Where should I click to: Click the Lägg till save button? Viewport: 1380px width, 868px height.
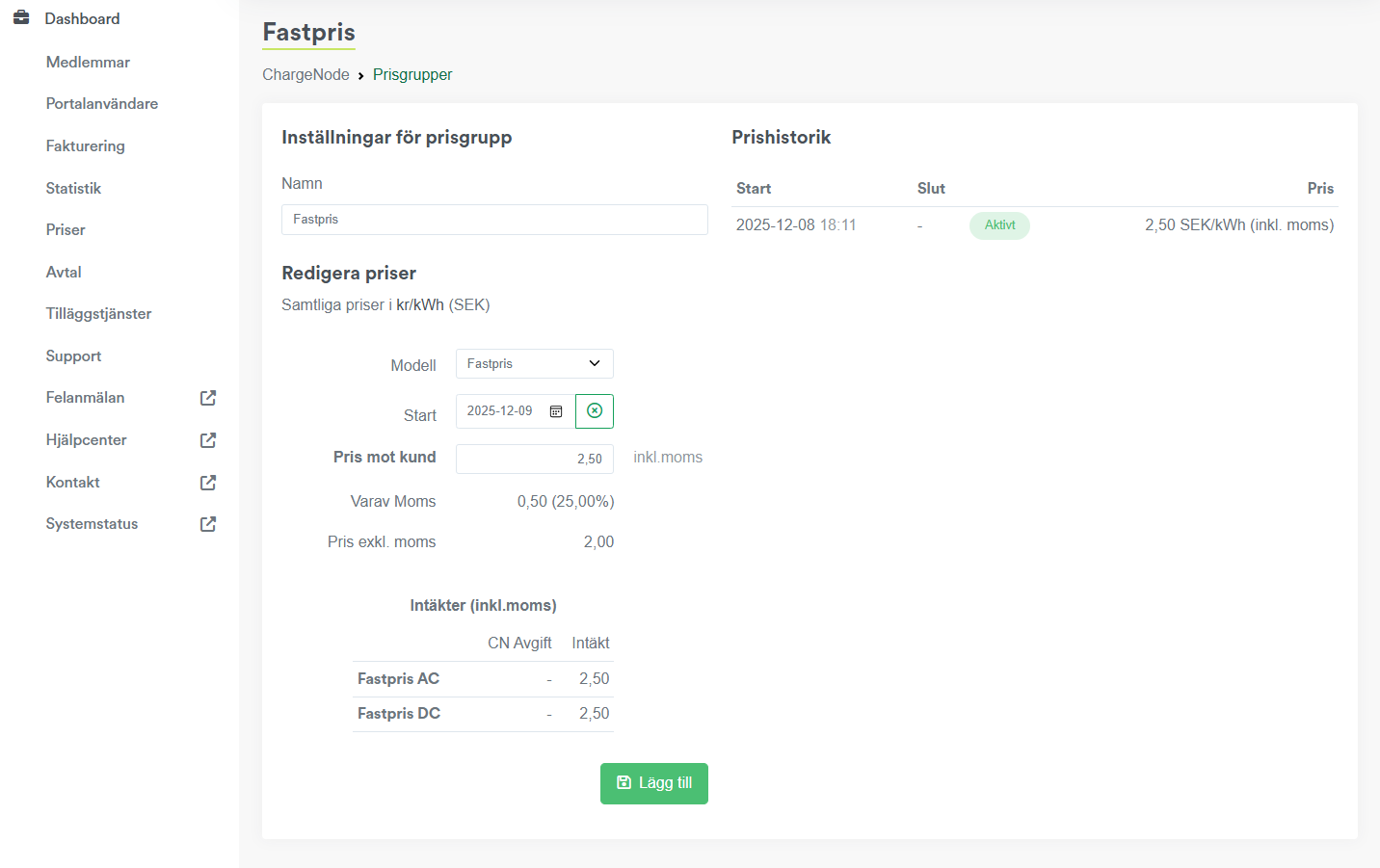tap(653, 783)
